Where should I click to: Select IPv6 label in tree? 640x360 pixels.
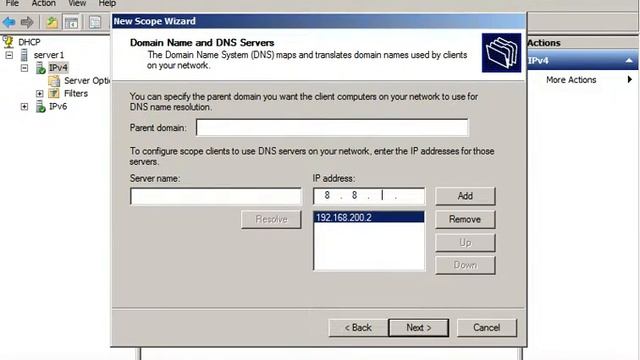click(x=58, y=107)
